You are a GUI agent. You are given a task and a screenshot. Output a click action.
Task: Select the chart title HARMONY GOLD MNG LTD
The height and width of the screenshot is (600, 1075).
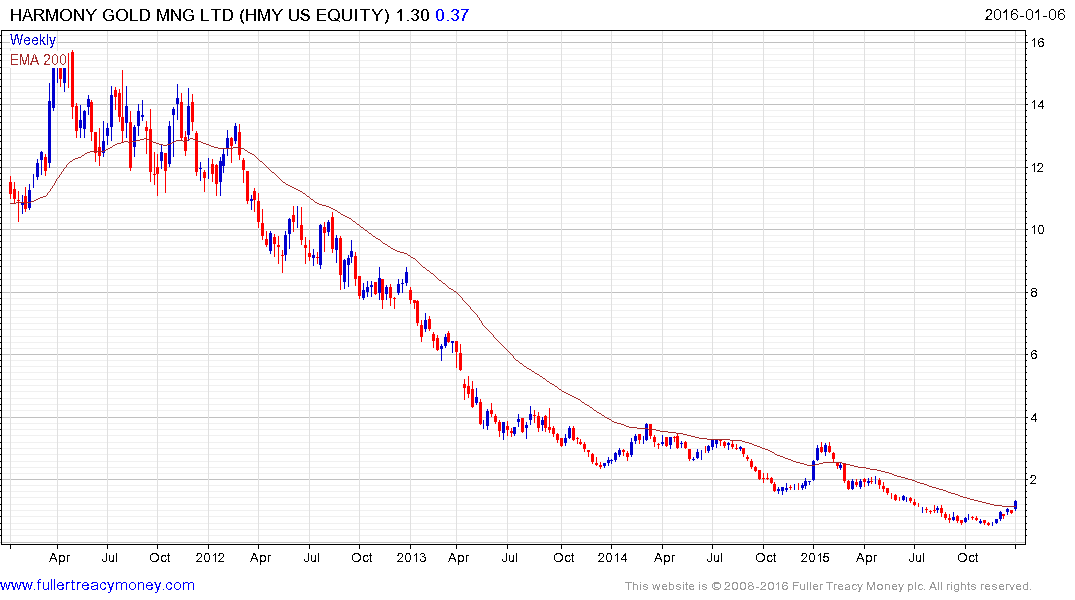click(x=121, y=15)
